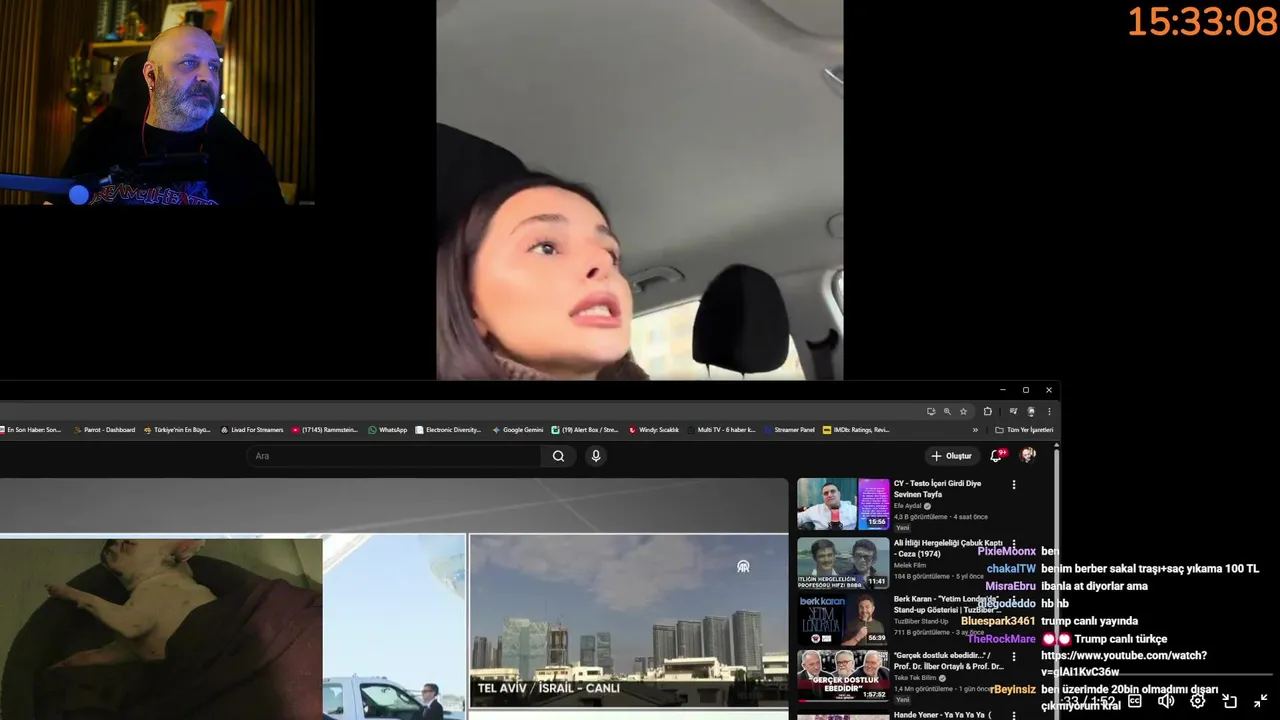
Task: Click chat username chakalTW
Action: pyautogui.click(x=1011, y=569)
